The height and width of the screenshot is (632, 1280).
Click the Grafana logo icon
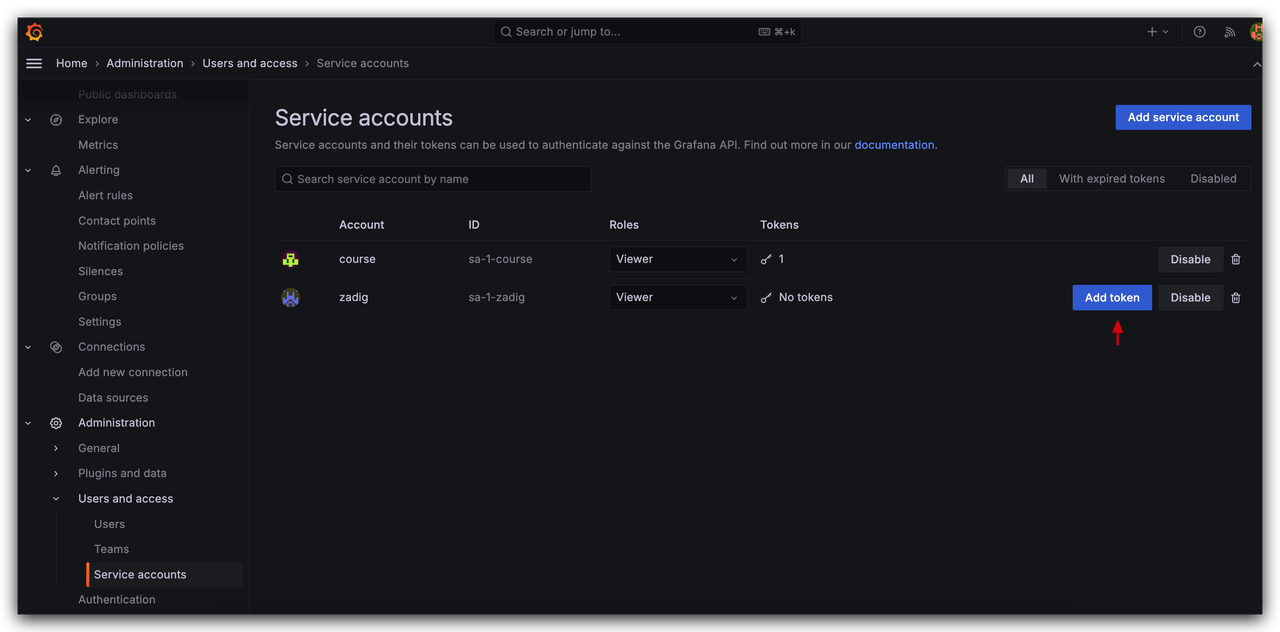click(34, 32)
